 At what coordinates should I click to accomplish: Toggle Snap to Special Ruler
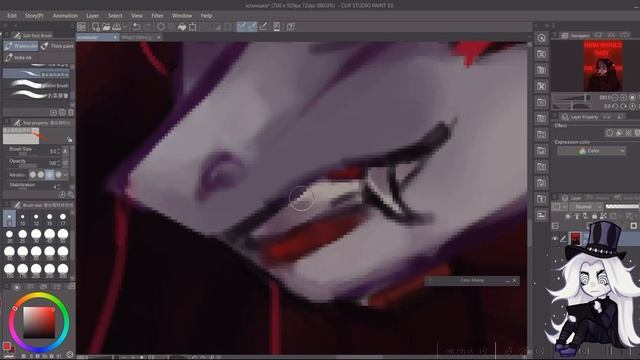253,27
